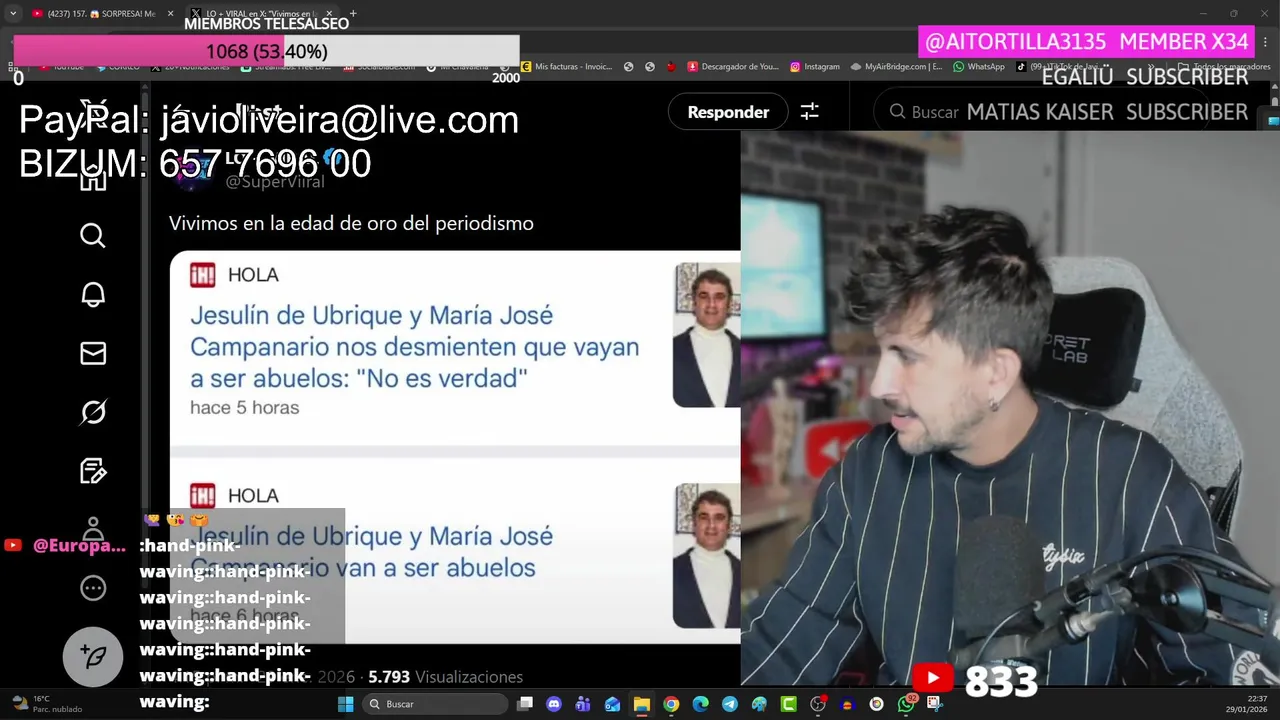Compose a new post with feather button
Image resolution: width=1280 pixels, height=720 pixels.
click(x=93, y=657)
